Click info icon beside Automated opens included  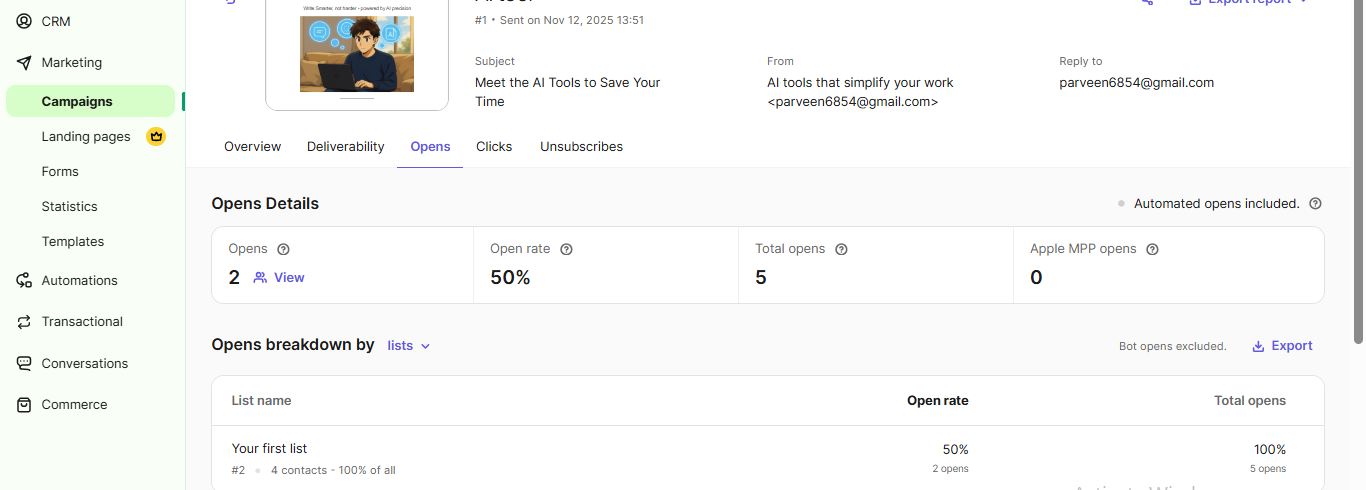pyautogui.click(x=1315, y=204)
